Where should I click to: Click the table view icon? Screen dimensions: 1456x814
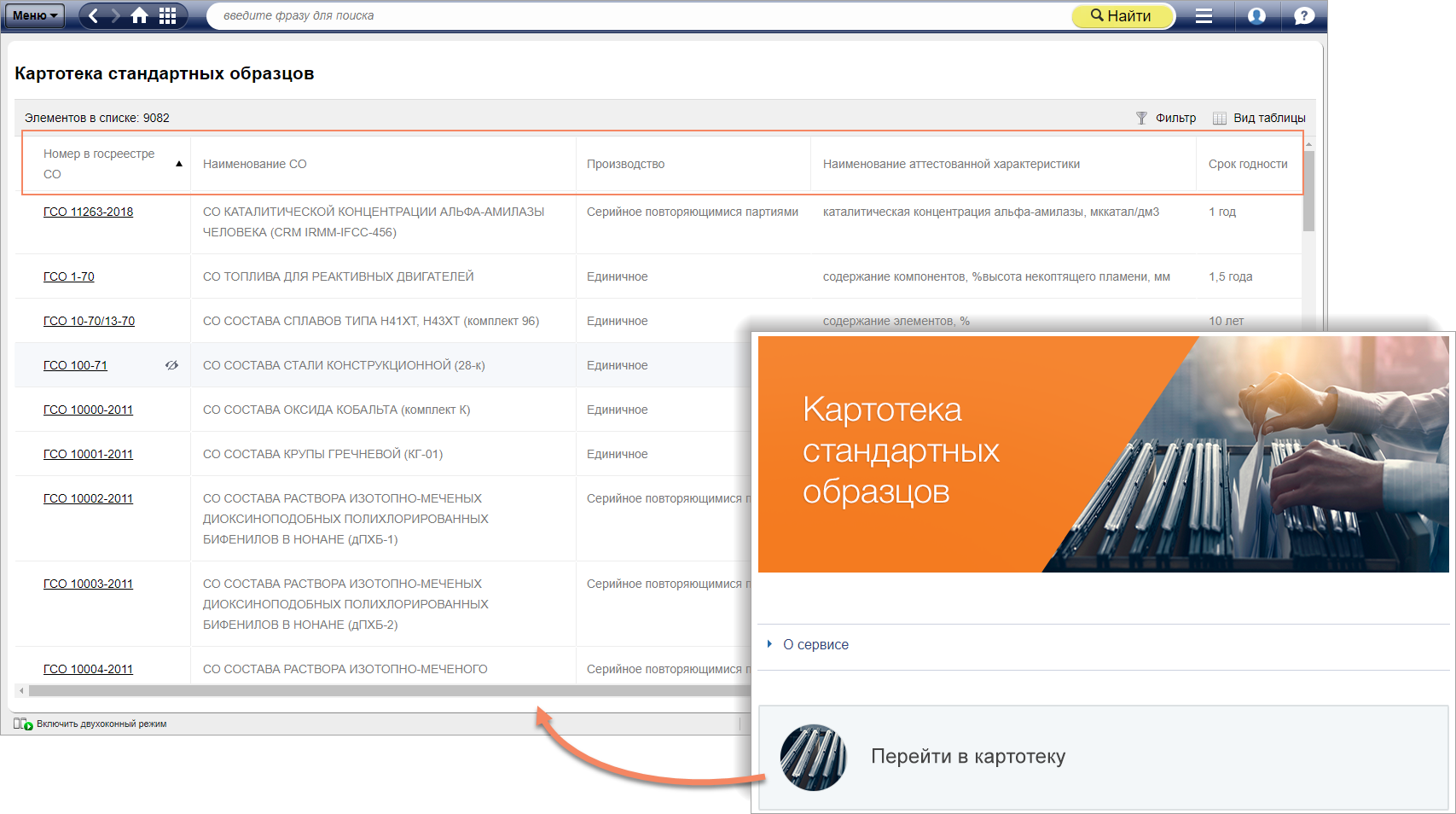pyautogui.click(x=1220, y=118)
